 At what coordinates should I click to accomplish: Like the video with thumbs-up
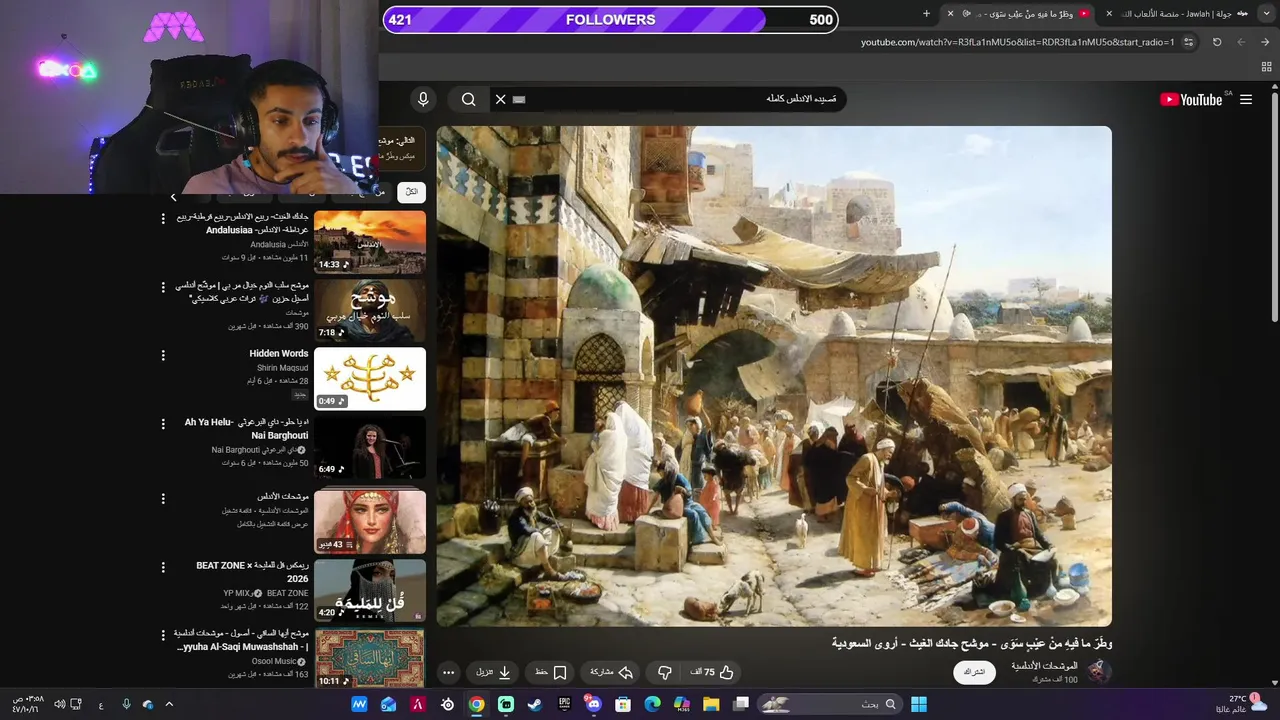click(712, 672)
